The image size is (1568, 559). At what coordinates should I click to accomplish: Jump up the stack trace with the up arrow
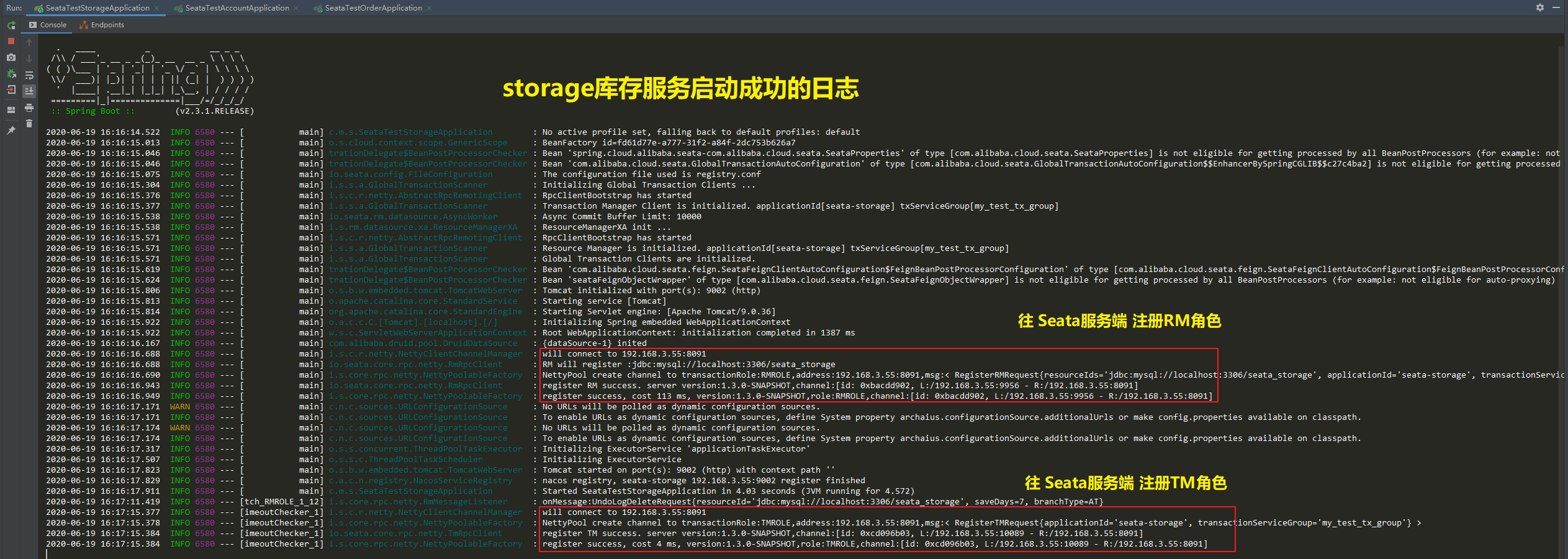(x=29, y=42)
